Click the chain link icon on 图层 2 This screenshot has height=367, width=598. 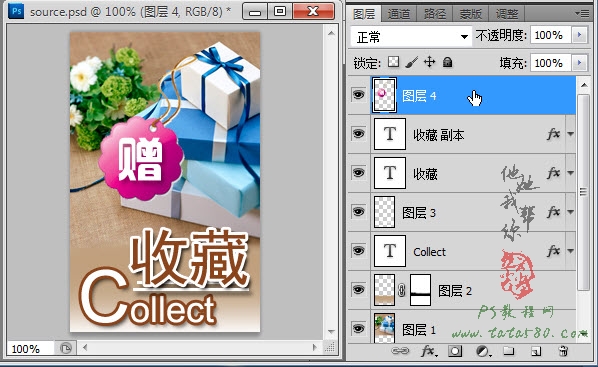coord(401,291)
